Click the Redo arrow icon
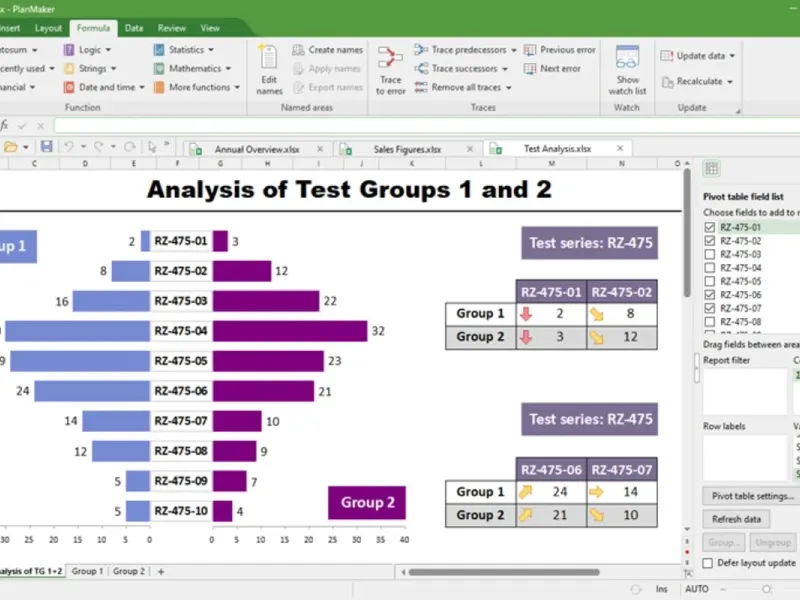Image resolution: width=800 pixels, height=600 pixels. coord(99,147)
